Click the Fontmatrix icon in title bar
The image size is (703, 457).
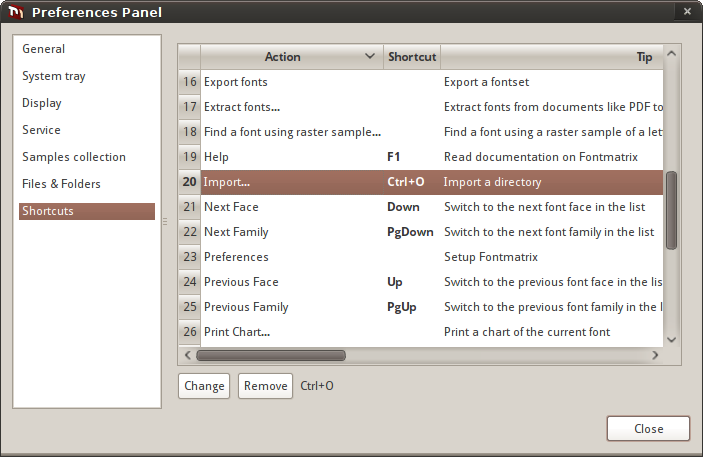click(16, 12)
